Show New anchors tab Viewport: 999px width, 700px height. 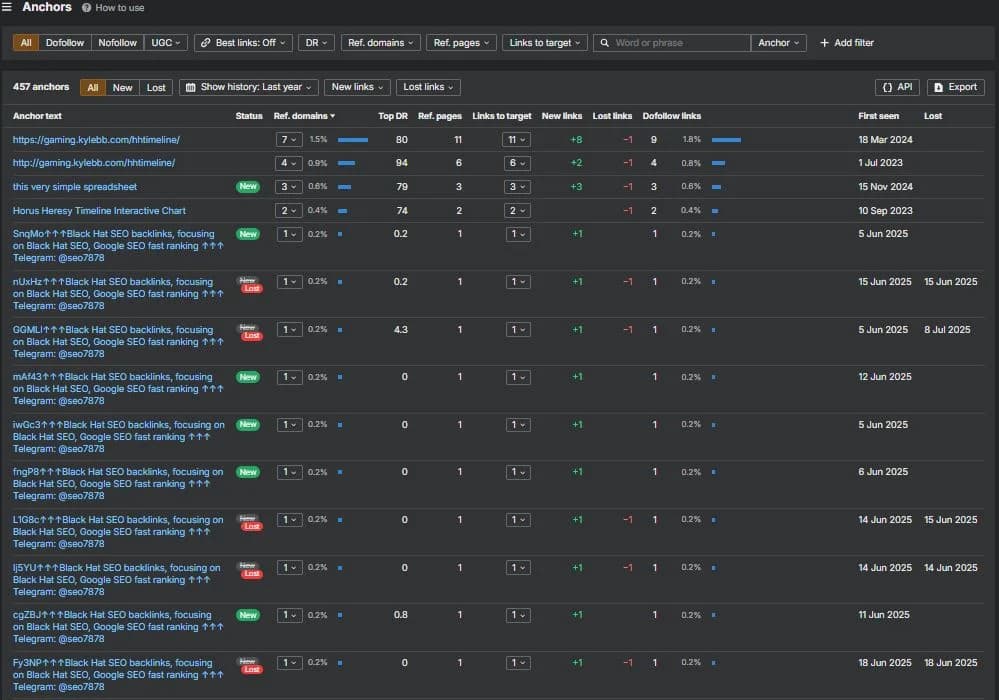[x=122, y=87]
